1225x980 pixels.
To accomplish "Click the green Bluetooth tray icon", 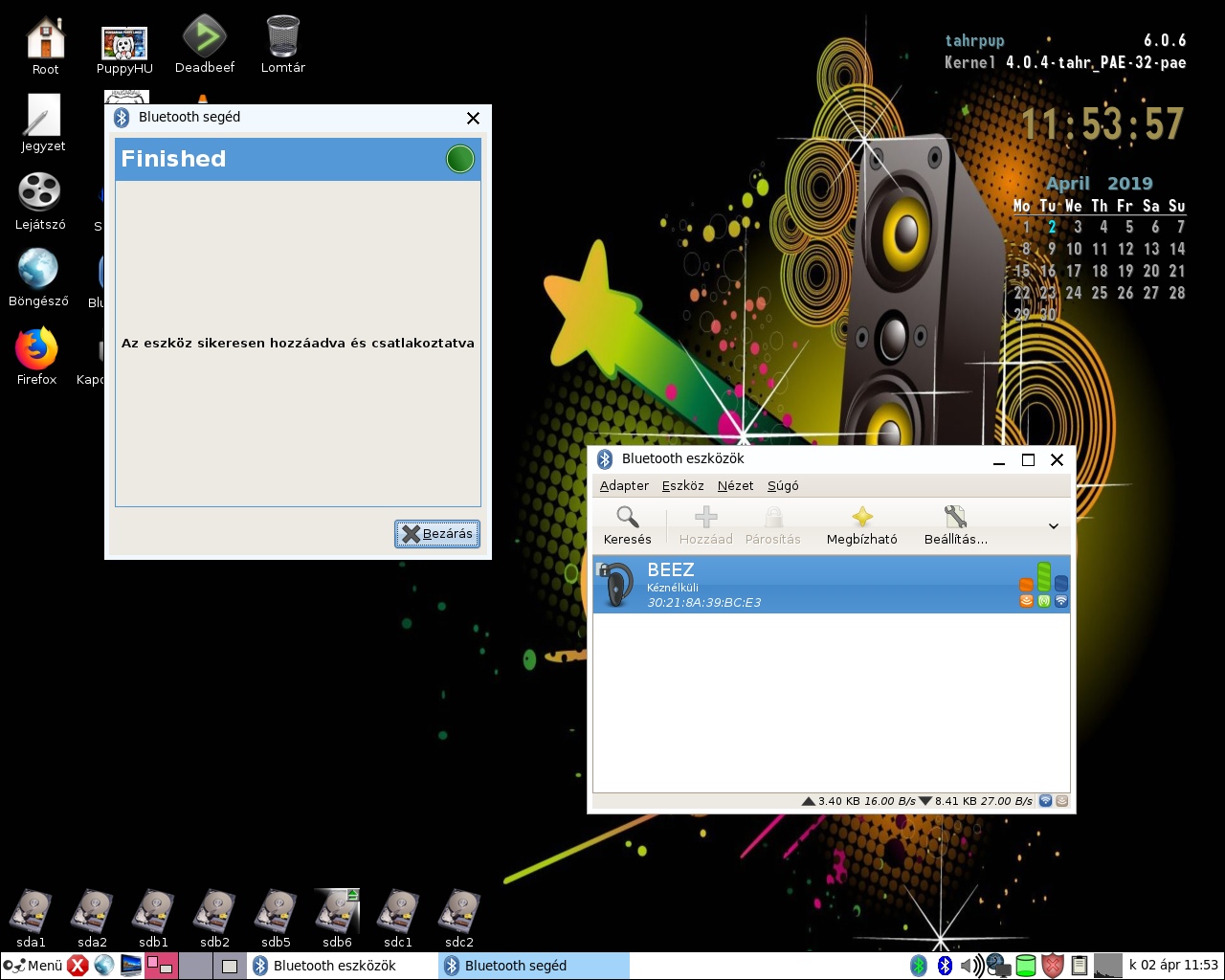I will click(919, 966).
